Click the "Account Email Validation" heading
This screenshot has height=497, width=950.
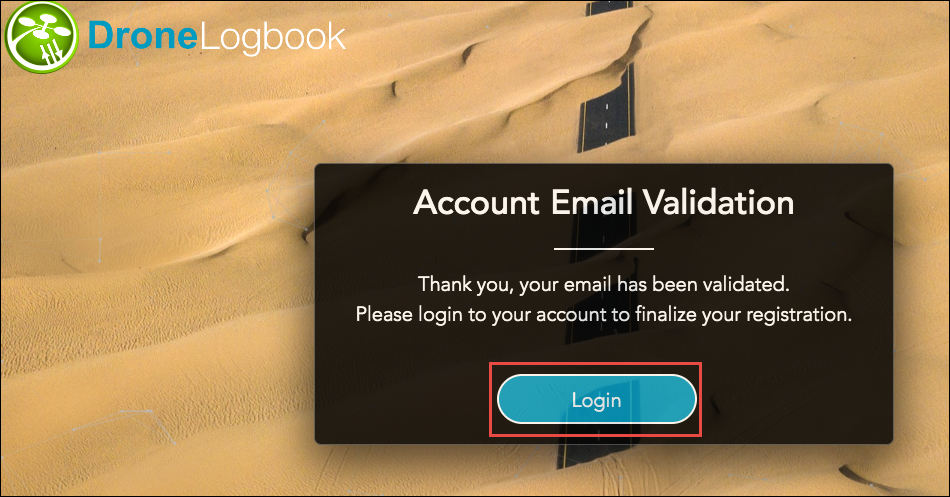[603, 202]
